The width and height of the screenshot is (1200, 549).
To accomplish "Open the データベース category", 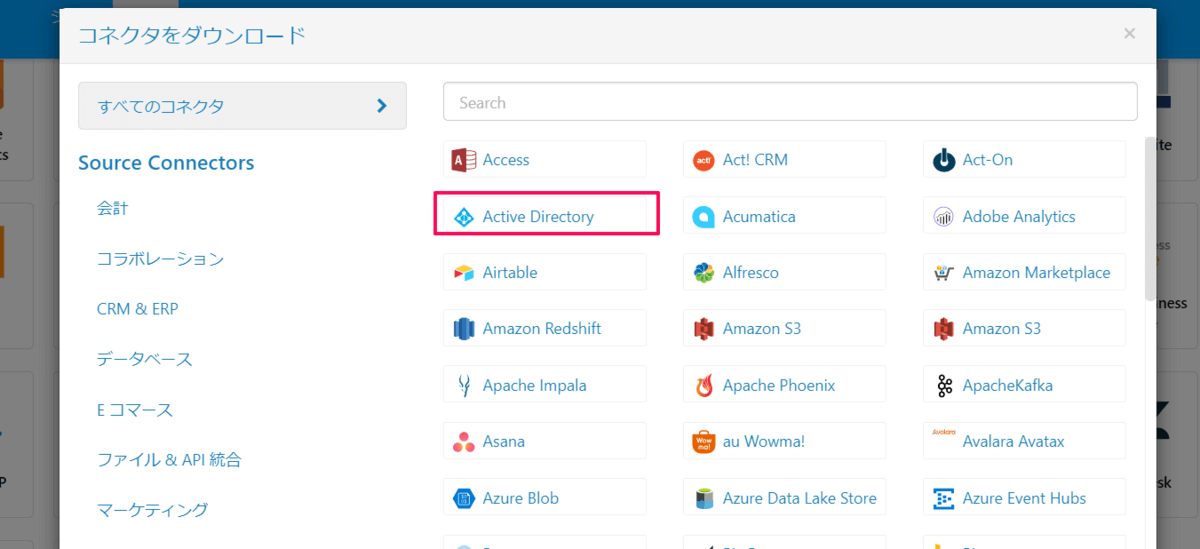I will point(145,359).
